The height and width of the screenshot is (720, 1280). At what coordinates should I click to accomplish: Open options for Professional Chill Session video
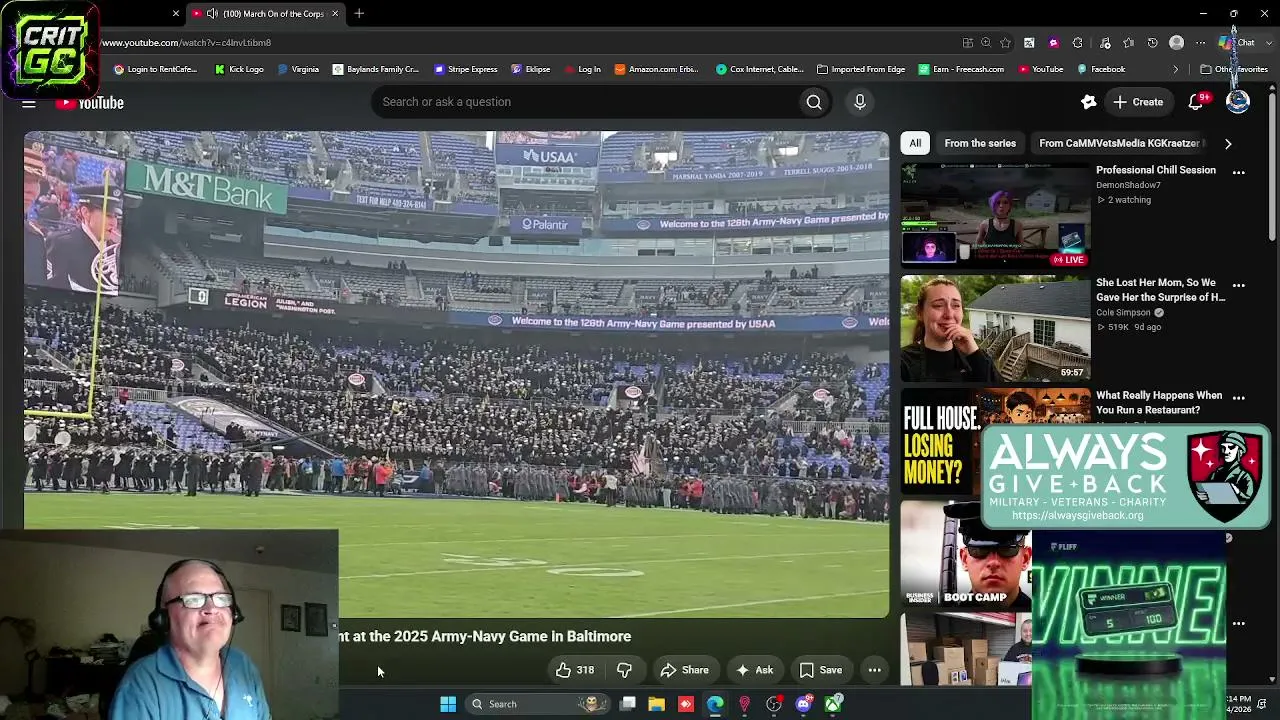[x=1239, y=172]
